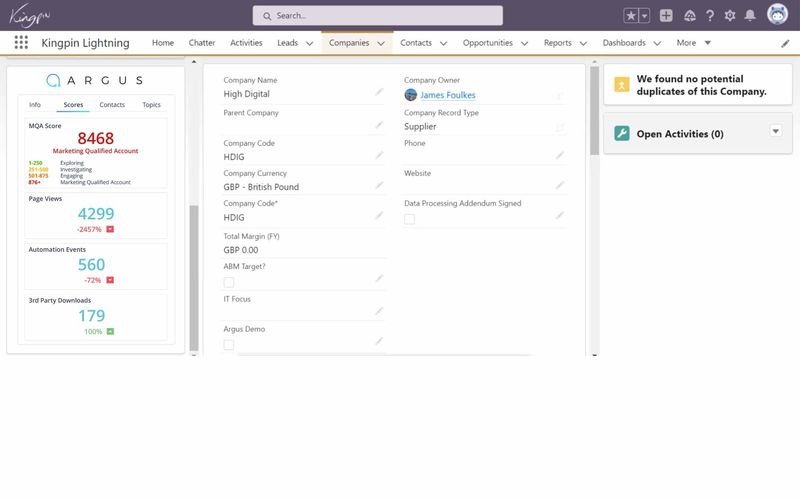Click the Argus logo icon

tap(53, 80)
